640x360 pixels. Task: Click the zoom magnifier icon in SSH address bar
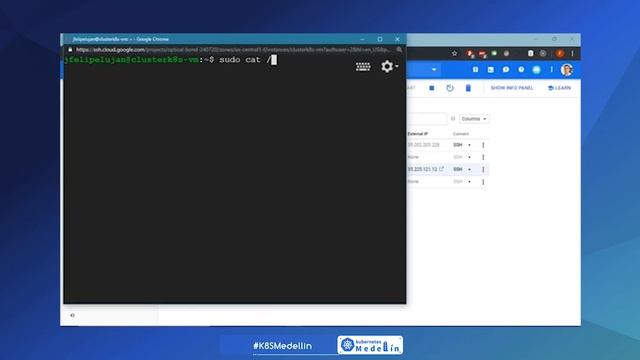(x=399, y=50)
